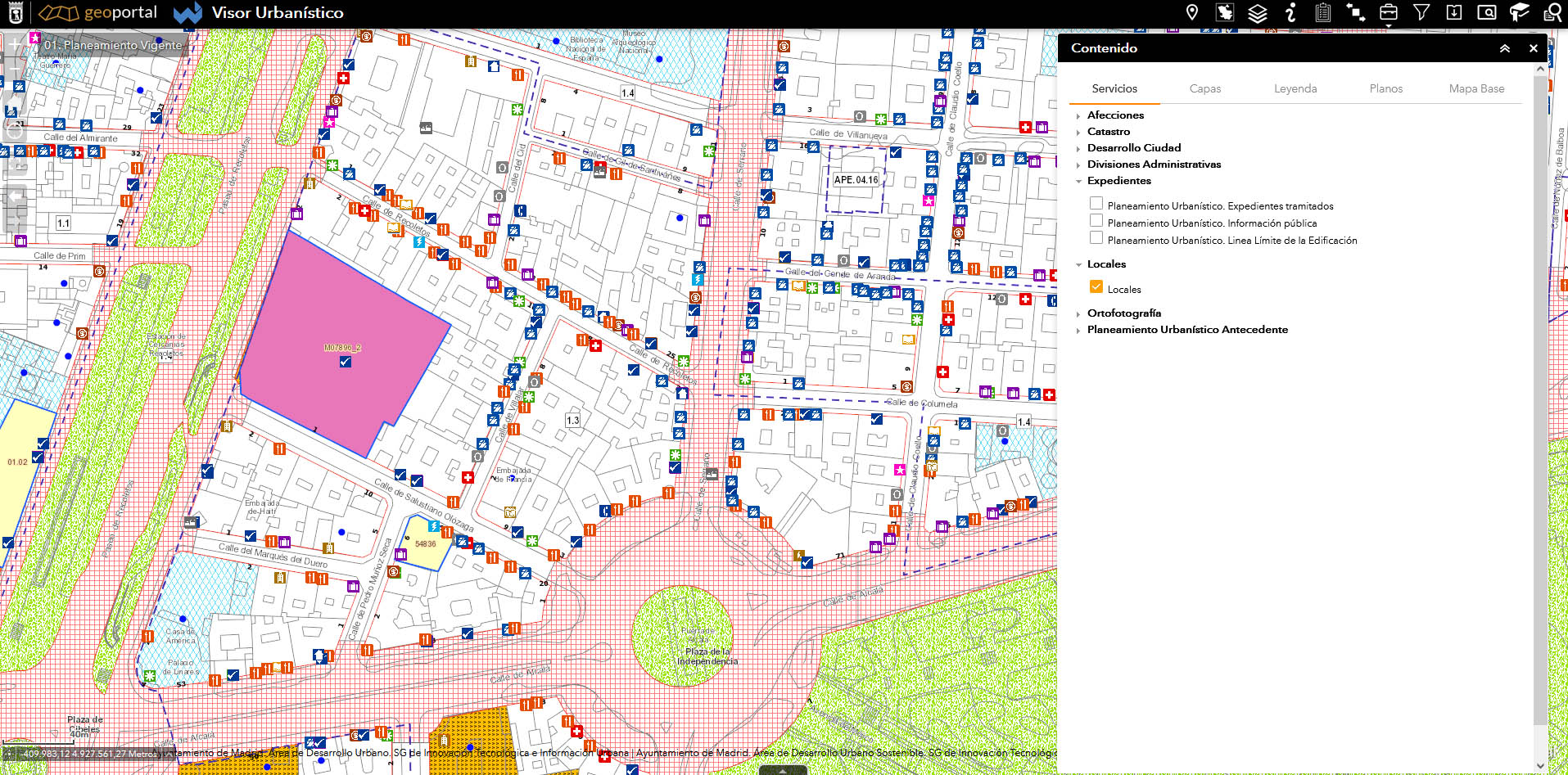Uncheck the Locales layer checkbox

(x=1096, y=287)
